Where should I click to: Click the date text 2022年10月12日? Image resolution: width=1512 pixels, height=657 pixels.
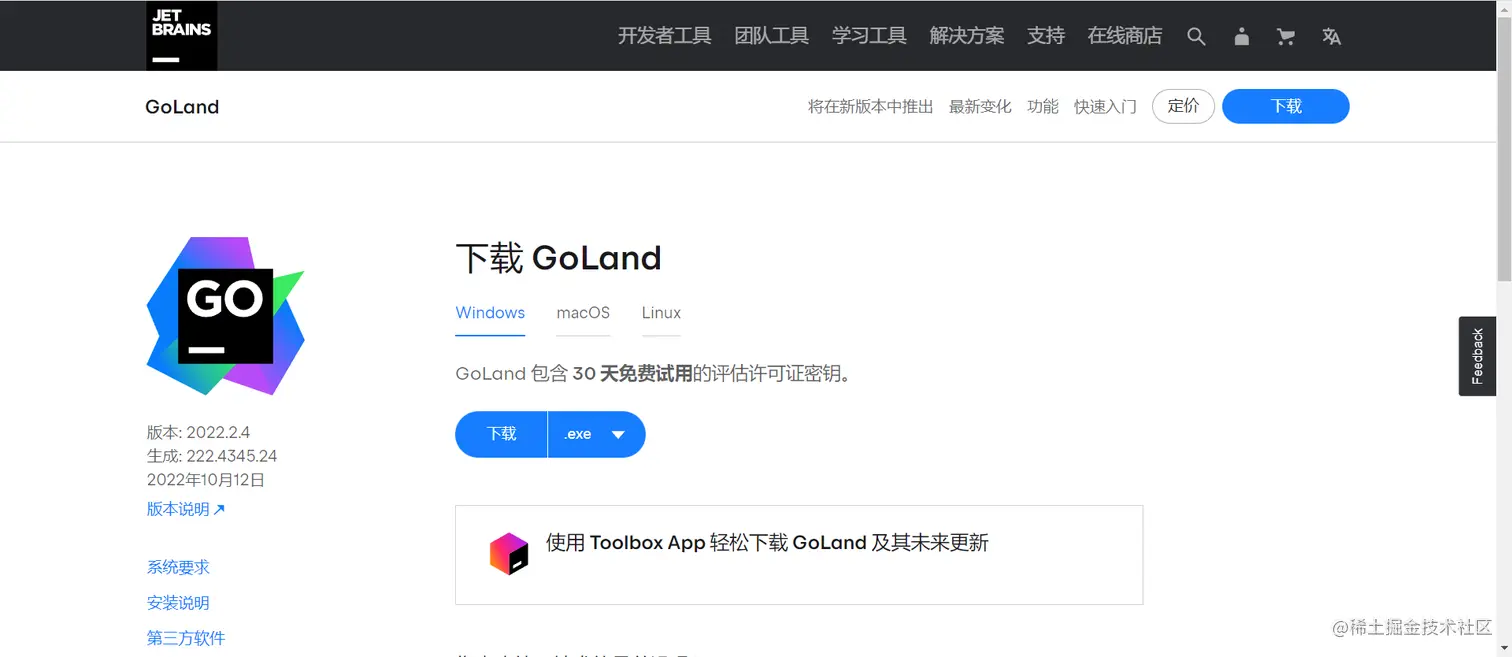coord(206,480)
